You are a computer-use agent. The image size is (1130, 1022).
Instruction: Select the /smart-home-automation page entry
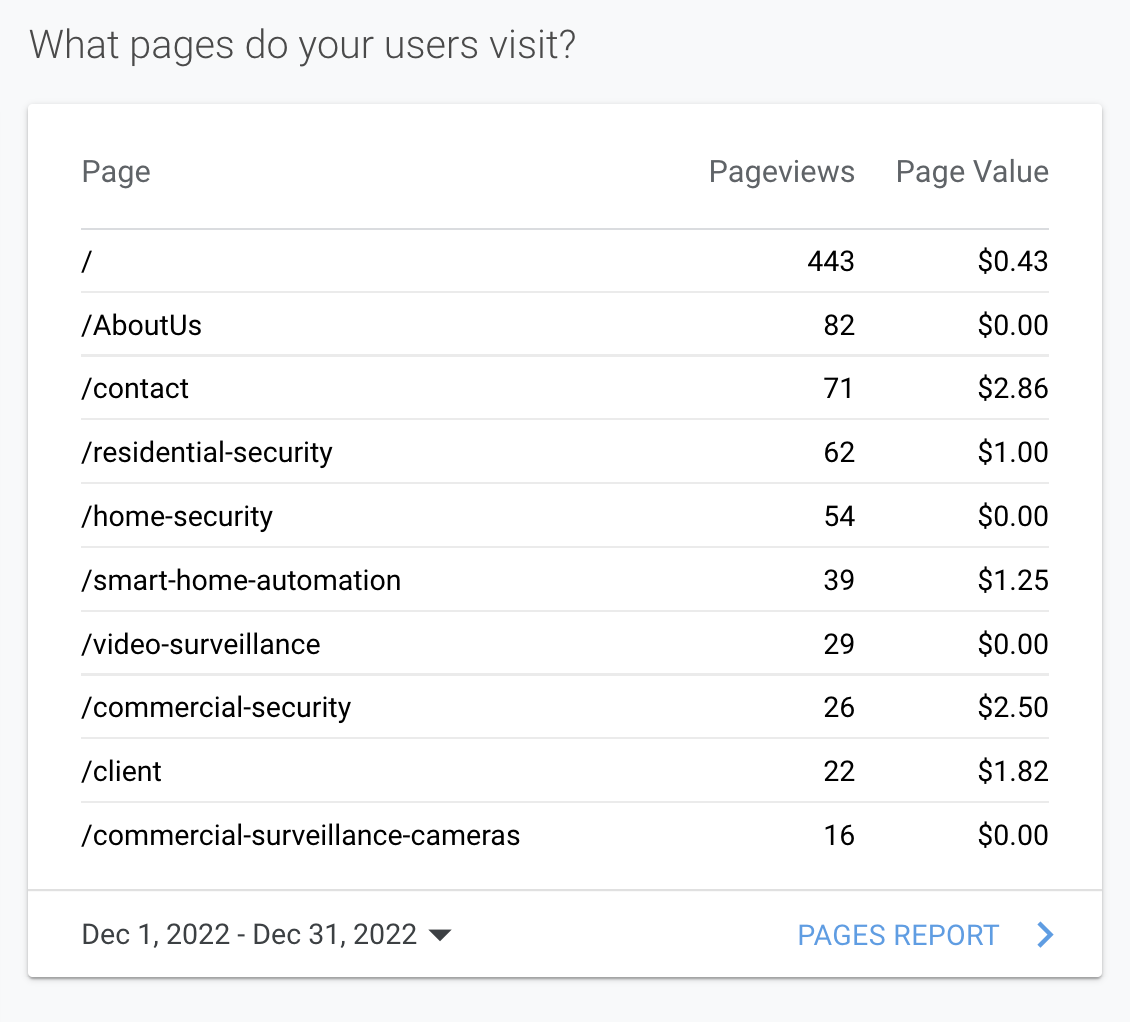241,581
